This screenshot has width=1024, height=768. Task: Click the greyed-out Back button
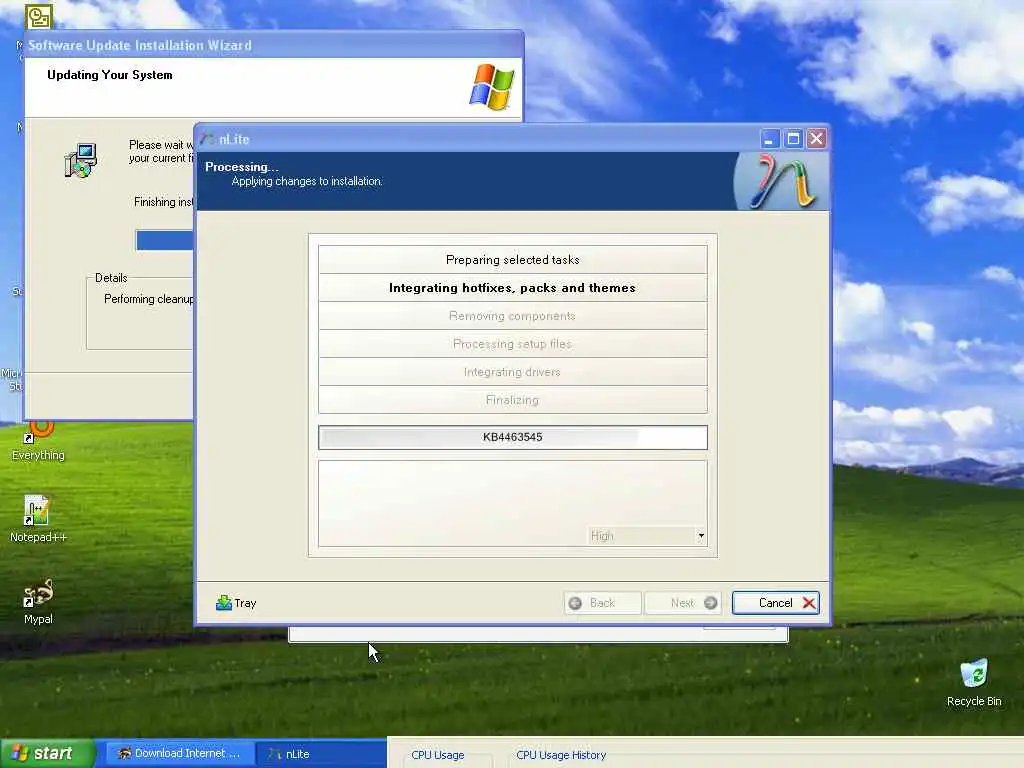(x=602, y=603)
